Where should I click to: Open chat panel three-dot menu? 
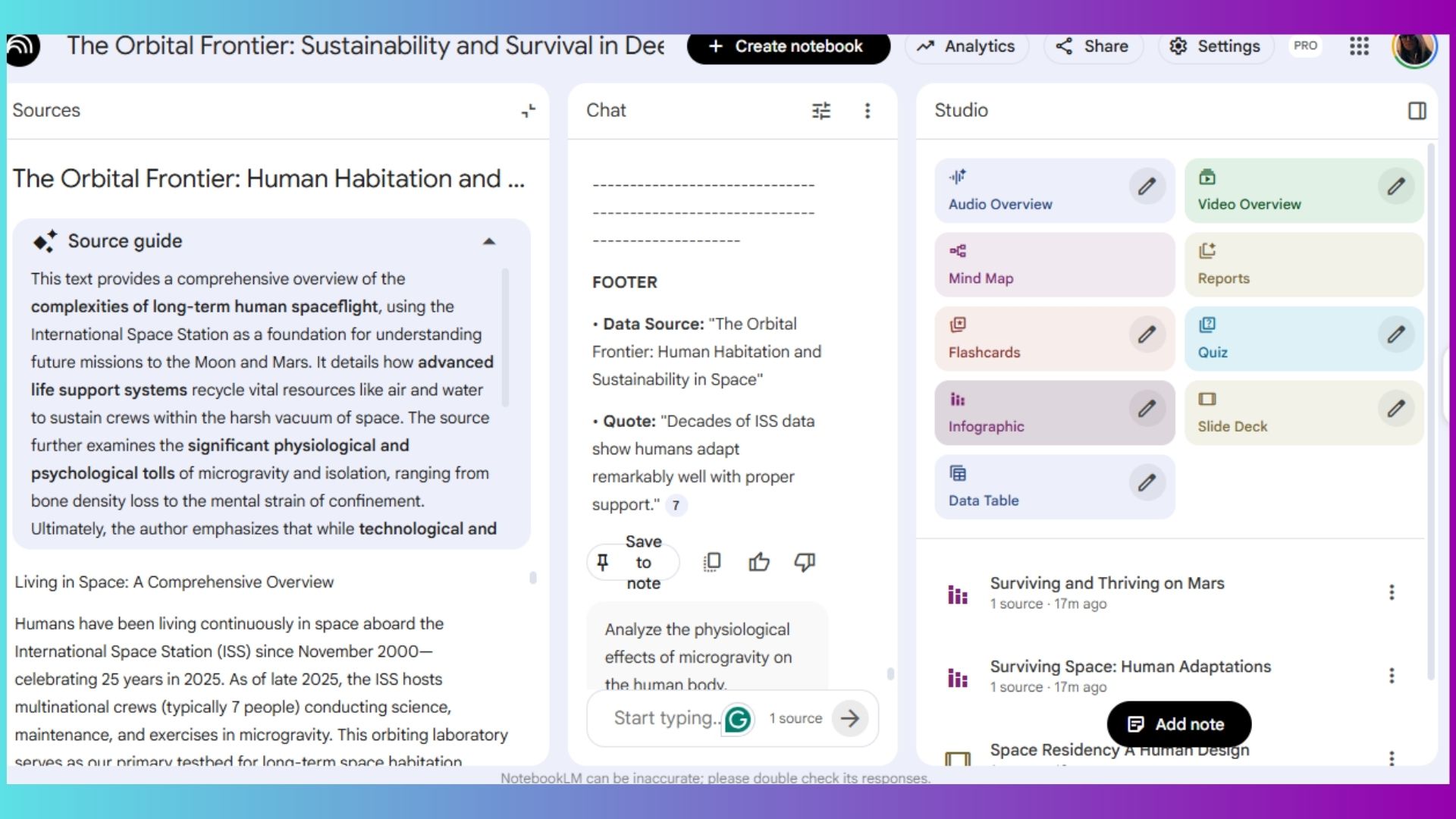click(868, 111)
